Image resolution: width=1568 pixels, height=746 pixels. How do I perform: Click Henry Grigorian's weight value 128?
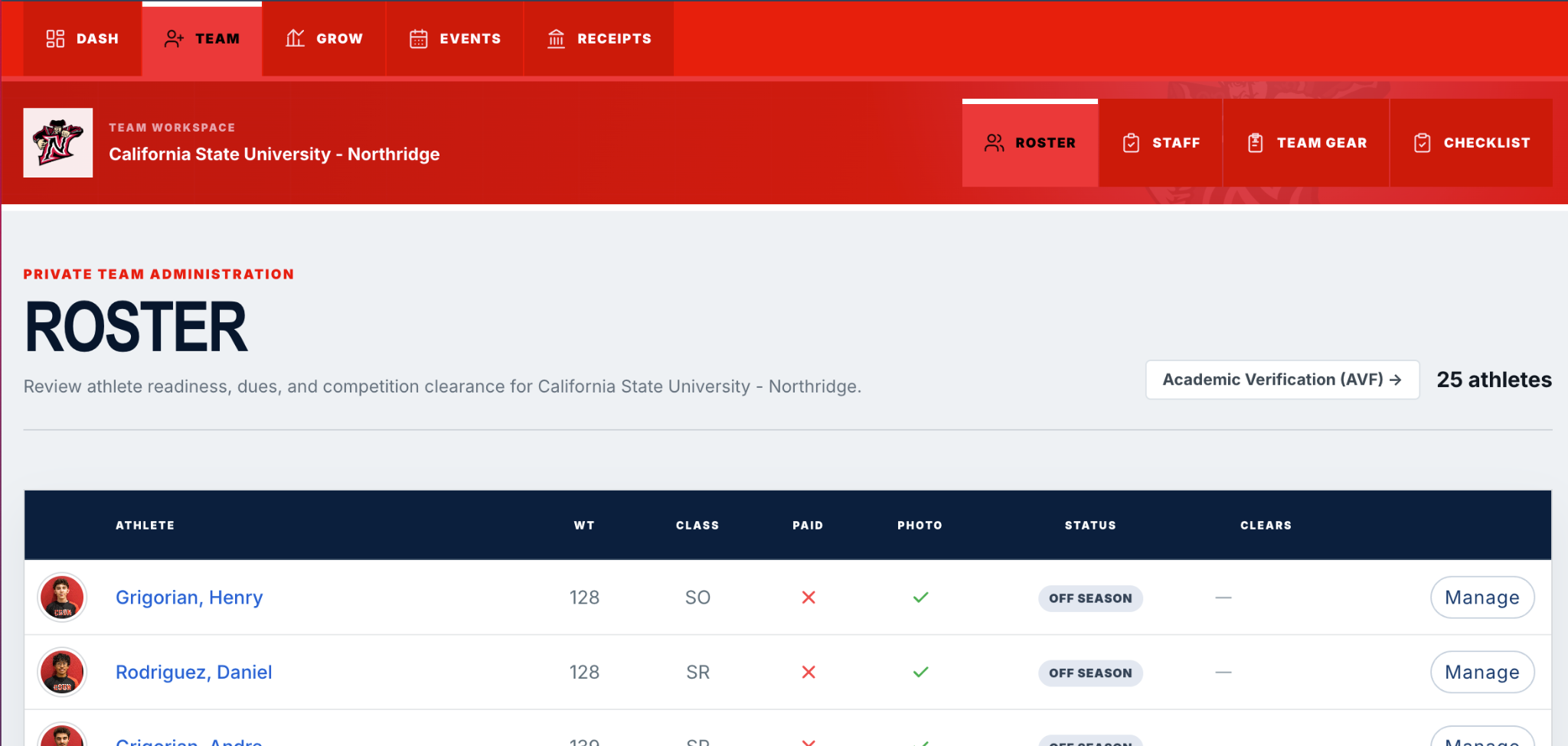pos(584,598)
